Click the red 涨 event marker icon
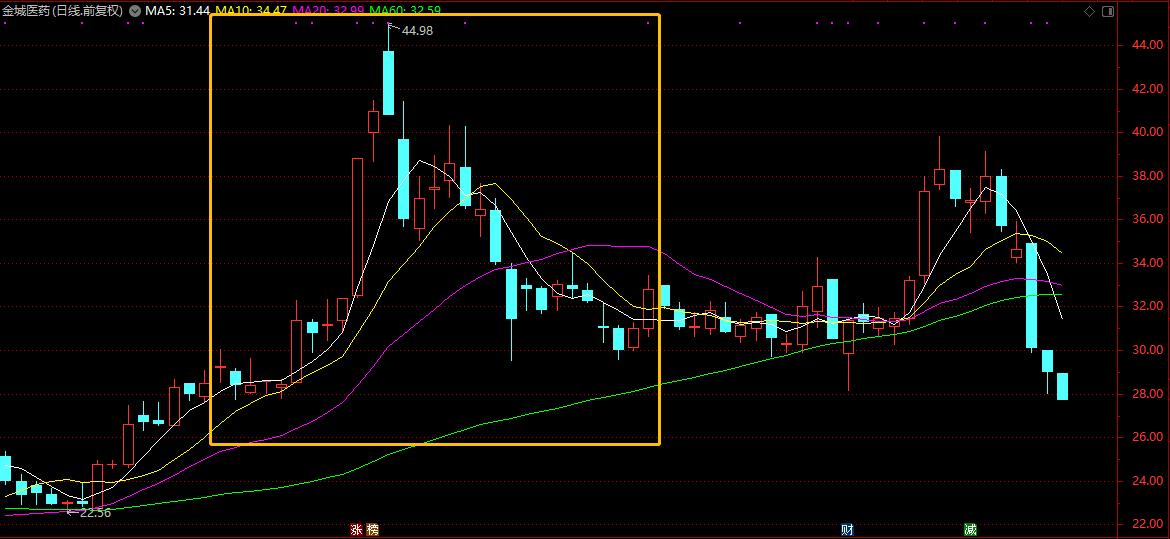 (x=357, y=530)
